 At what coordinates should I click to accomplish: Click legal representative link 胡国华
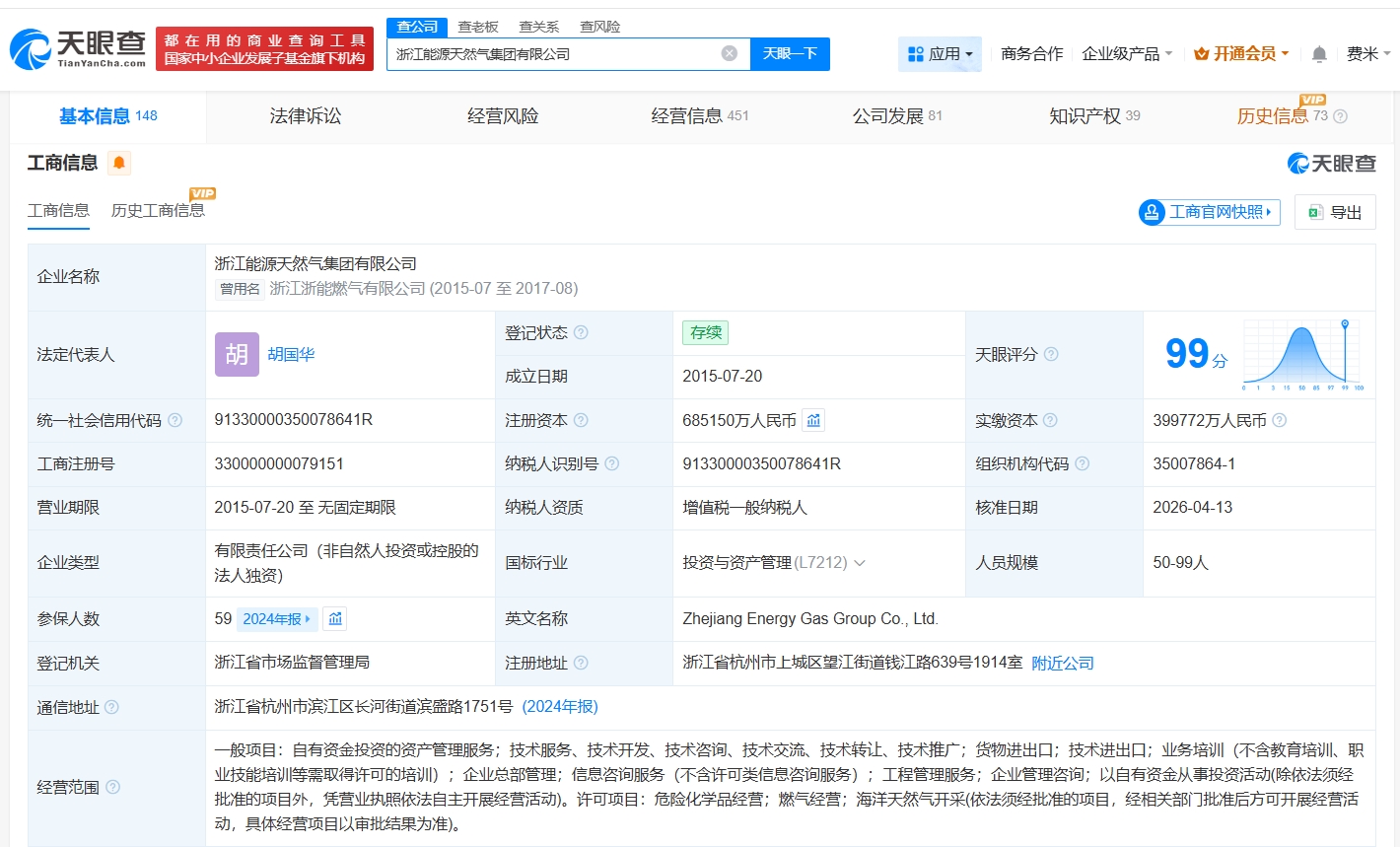(x=291, y=355)
